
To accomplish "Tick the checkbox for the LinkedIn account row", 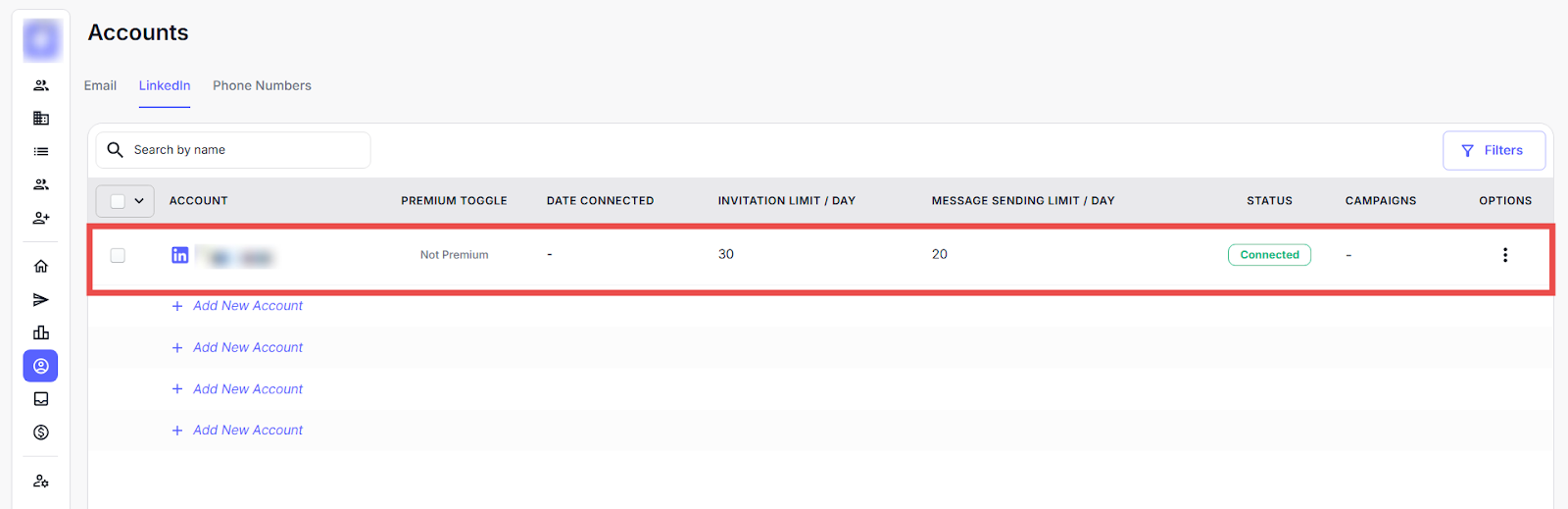I will (x=118, y=255).
